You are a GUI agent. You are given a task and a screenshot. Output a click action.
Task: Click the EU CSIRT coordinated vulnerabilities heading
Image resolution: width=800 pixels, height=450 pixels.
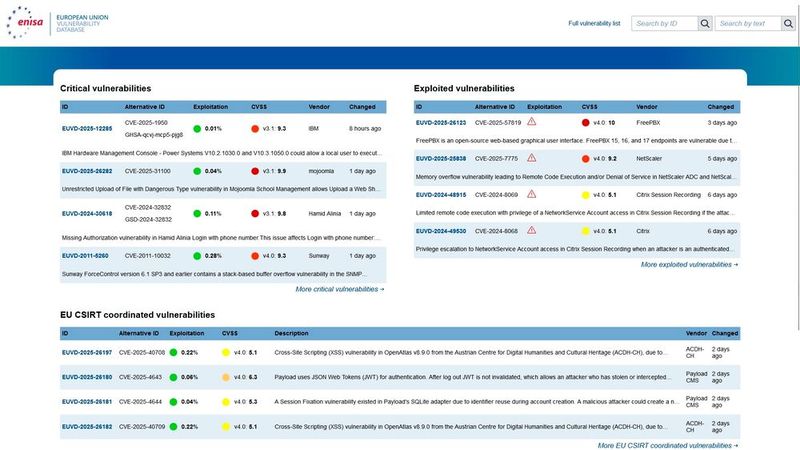click(x=137, y=315)
